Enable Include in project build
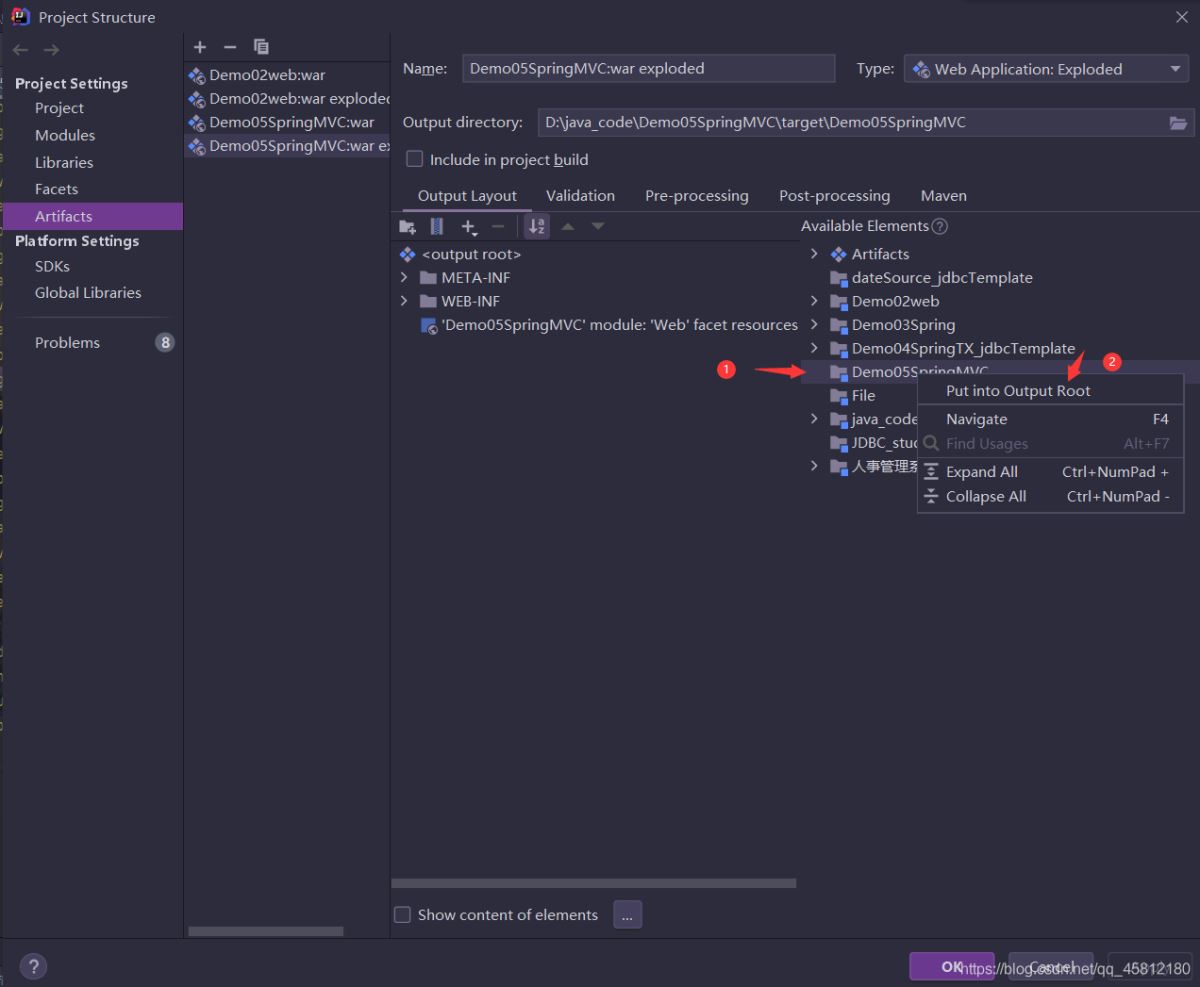 click(x=415, y=159)
